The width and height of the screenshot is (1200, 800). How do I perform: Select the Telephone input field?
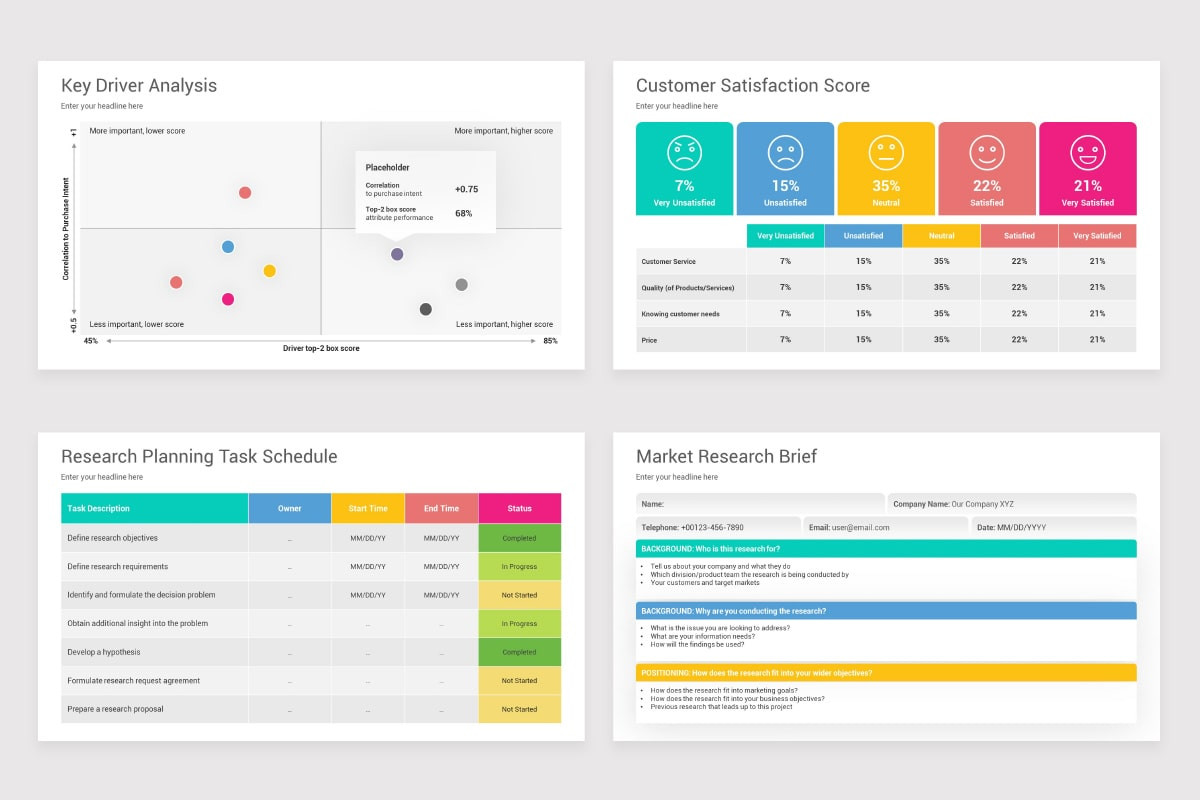[x=718, y=527]
